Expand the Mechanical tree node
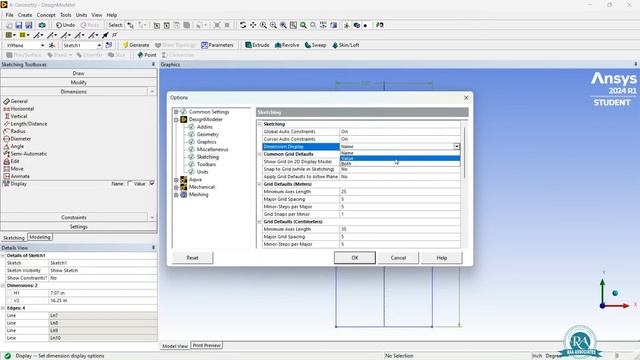640x360 pixels. [176, 187]
